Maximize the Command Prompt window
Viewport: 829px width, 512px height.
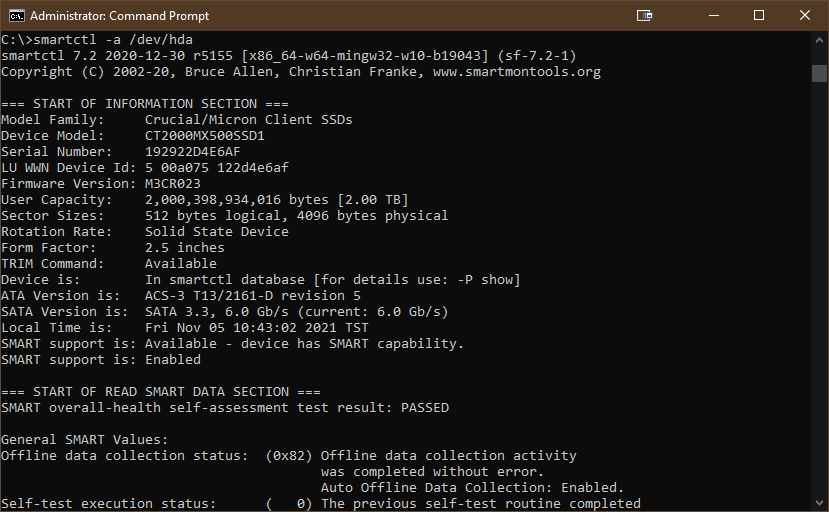coord(759,15)
